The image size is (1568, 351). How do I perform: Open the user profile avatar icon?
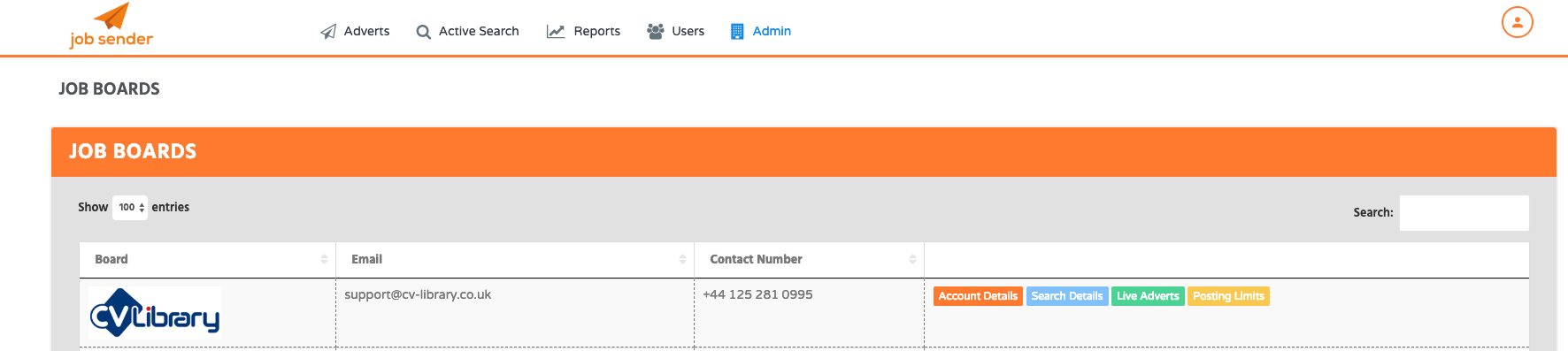(x=1517, y=22)
